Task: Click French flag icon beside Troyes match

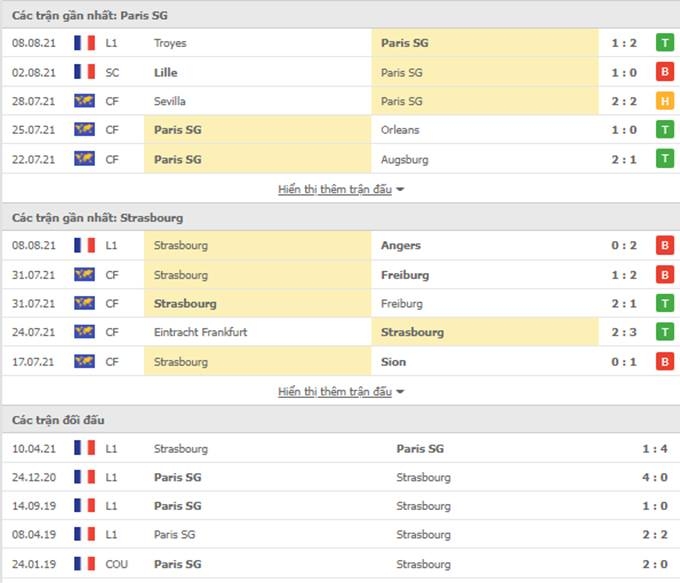Action: coord(85,43)
